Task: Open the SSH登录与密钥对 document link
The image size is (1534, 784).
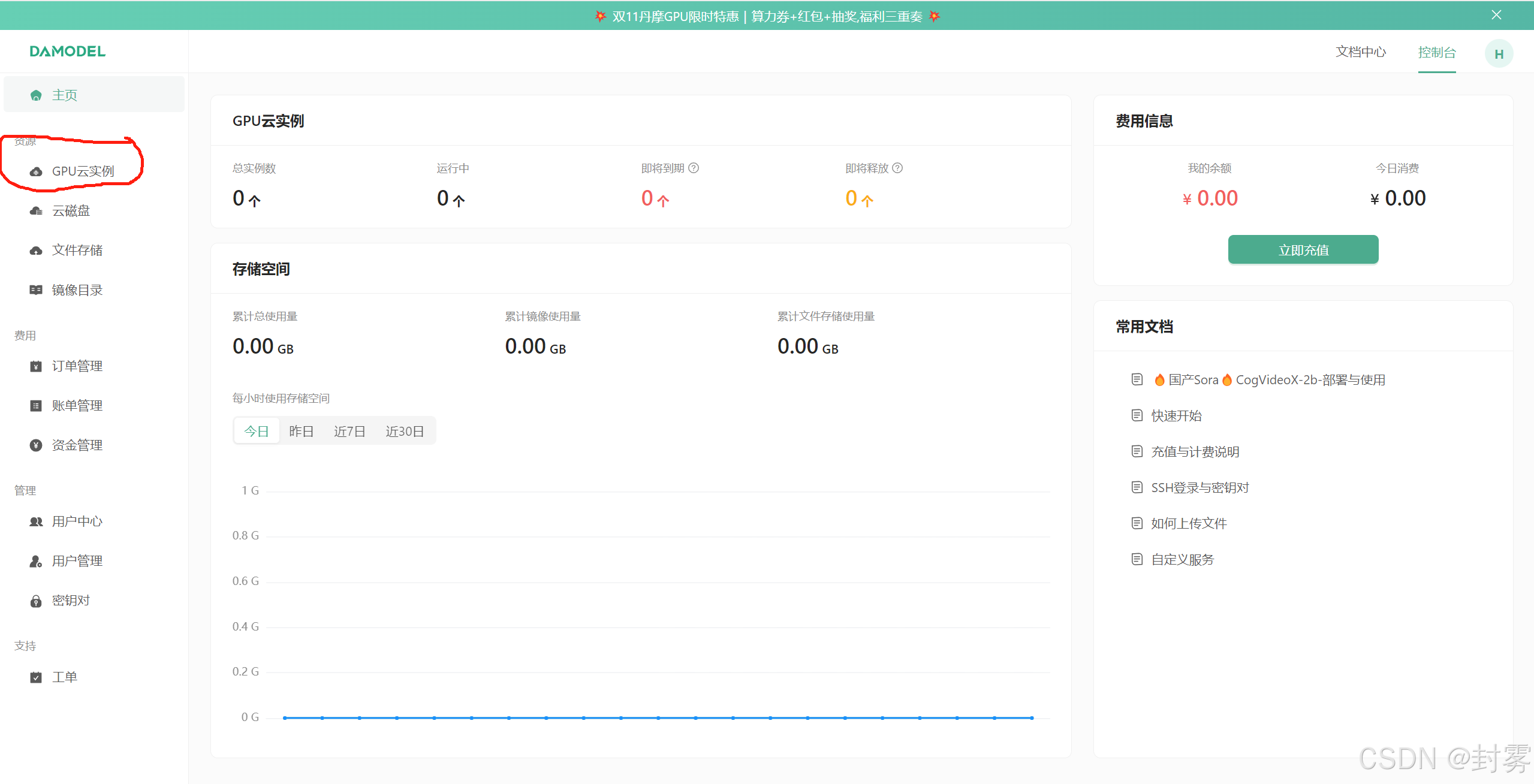Action: (1200, 488)
